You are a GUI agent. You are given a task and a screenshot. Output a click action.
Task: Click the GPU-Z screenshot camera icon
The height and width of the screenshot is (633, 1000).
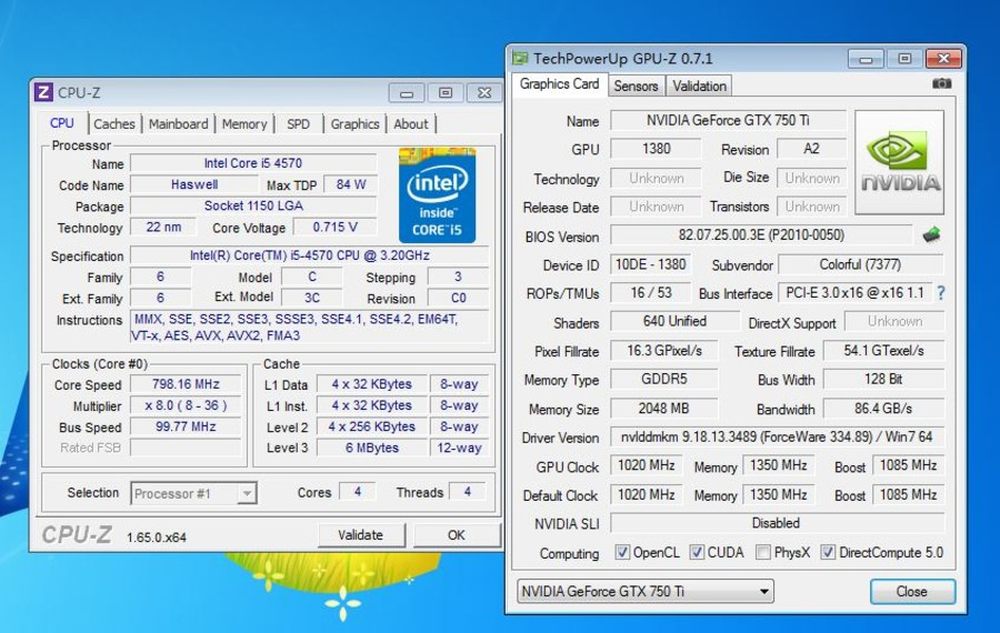point(941,84)
